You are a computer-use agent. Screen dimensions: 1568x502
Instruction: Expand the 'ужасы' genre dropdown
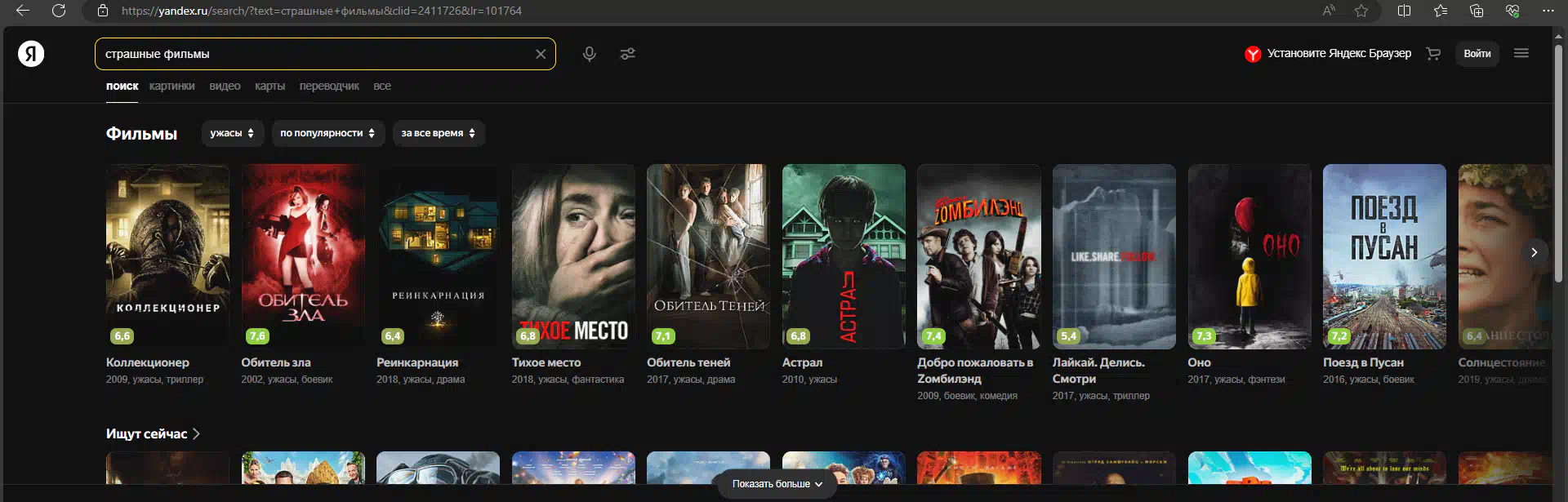click(233, 133)
